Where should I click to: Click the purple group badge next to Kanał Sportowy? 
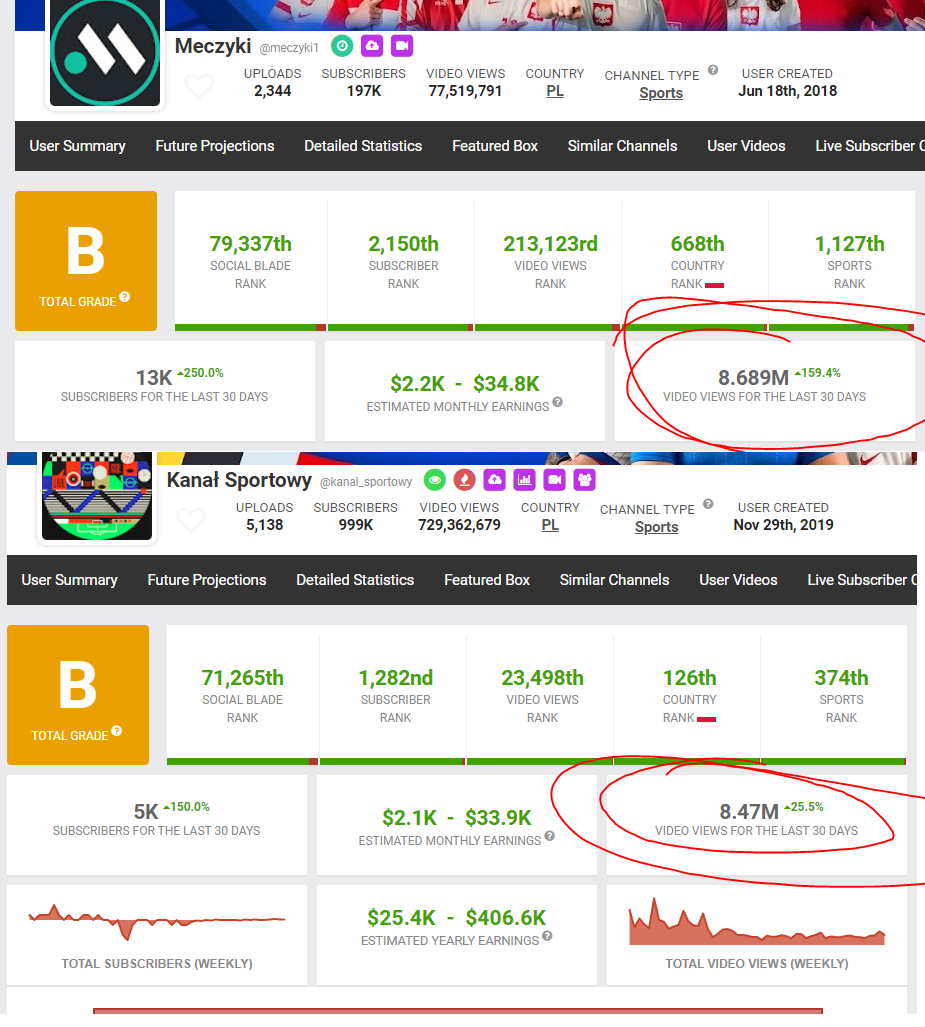pyautogui.click(x=585, y=480)
